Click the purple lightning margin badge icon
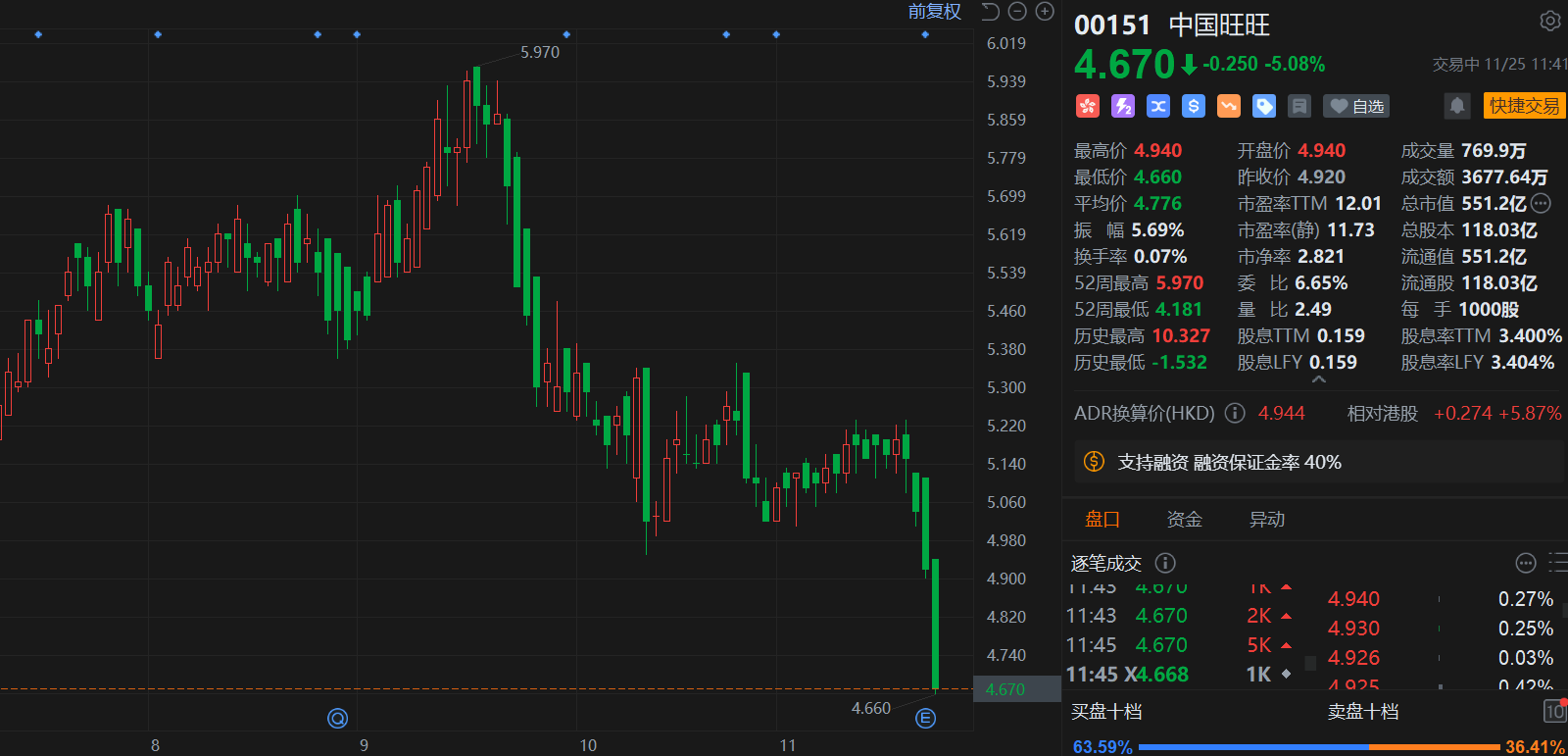 (1122, 106)
